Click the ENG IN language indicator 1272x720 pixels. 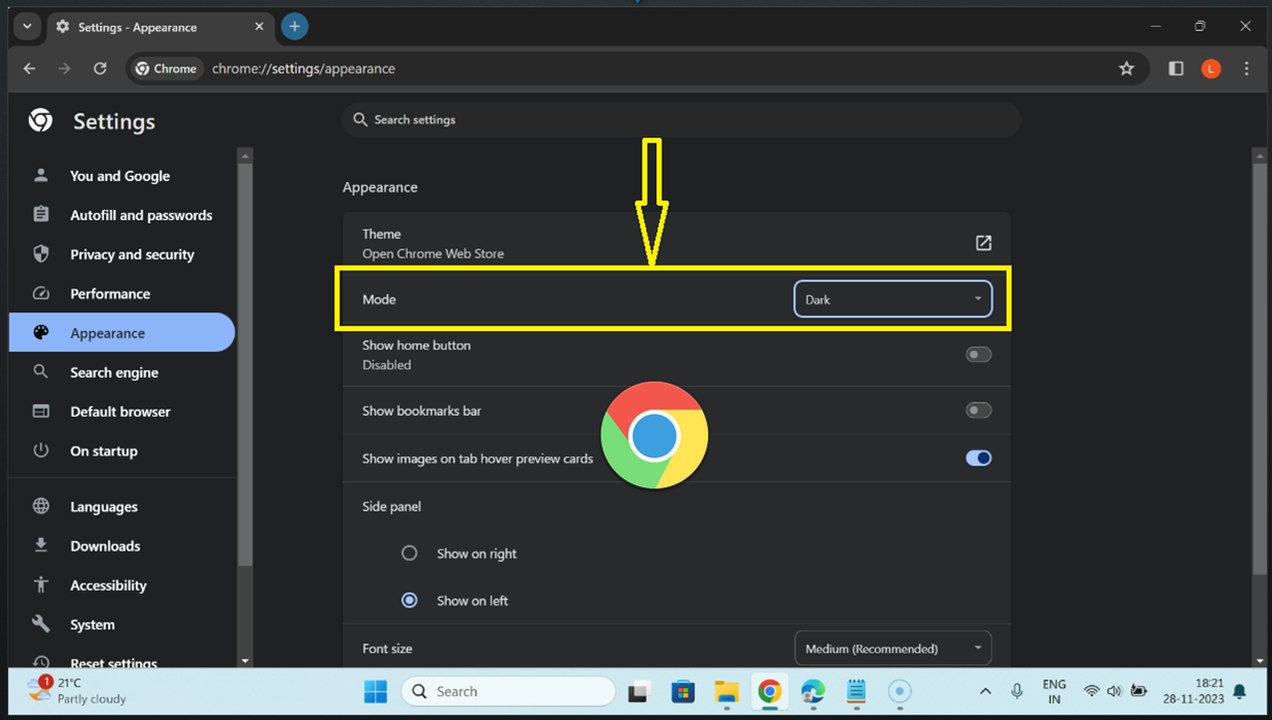point(1054,691)
